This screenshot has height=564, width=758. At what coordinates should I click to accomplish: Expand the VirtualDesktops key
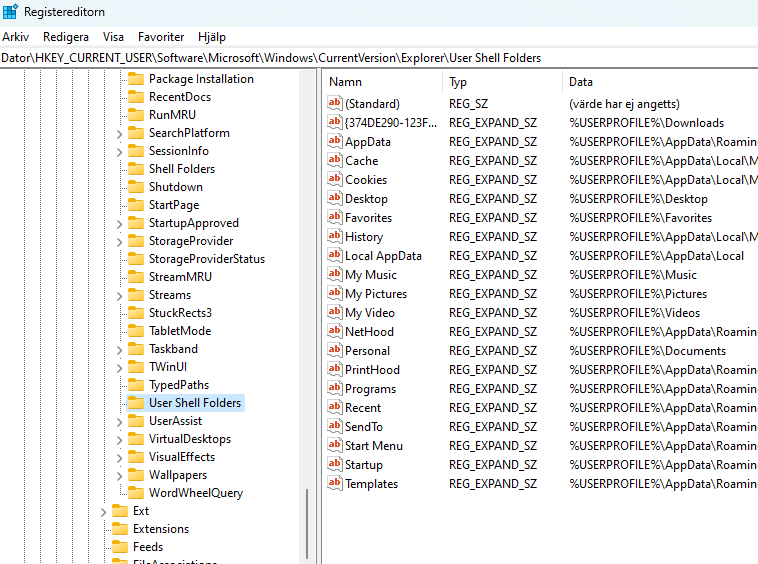pyautogui.click(x=119, y=440)
